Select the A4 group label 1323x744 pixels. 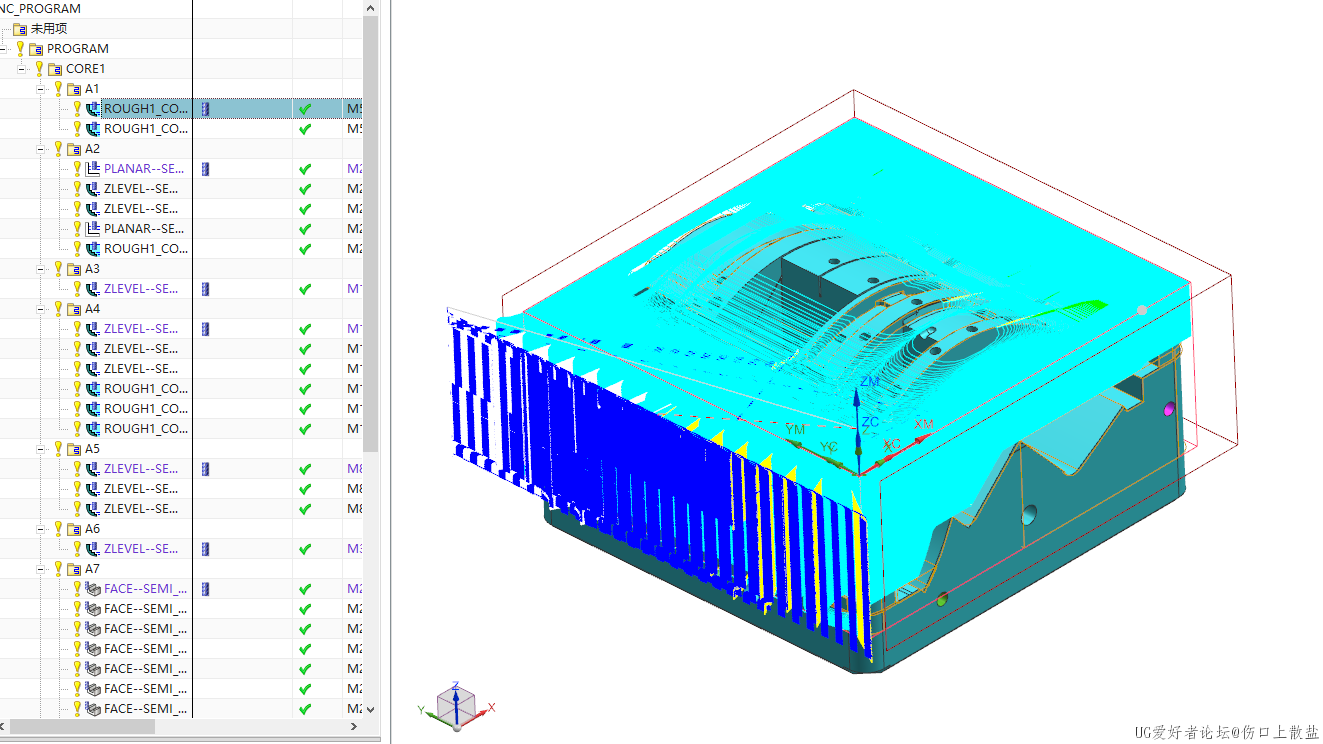click(x=92, y=309)
